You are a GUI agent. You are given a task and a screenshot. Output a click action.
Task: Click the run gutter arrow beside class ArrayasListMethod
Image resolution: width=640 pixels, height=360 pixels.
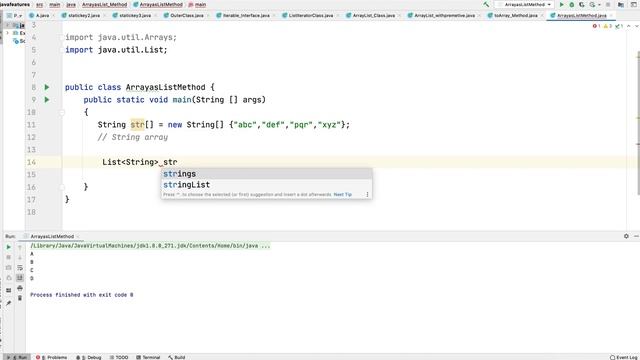pyautogui.click(x=47, y=87)
